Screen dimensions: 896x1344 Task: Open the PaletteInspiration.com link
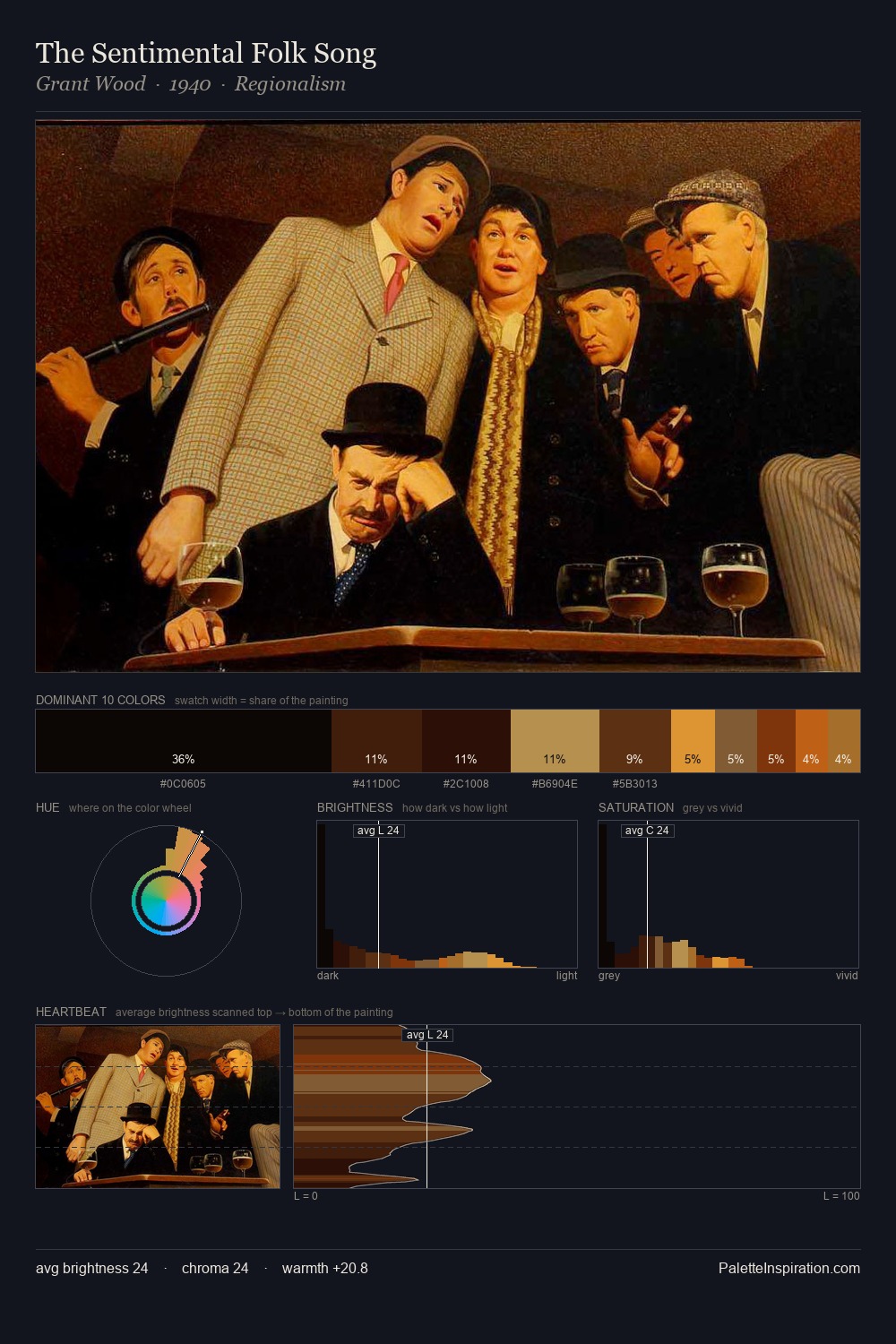pos(789,1268)
